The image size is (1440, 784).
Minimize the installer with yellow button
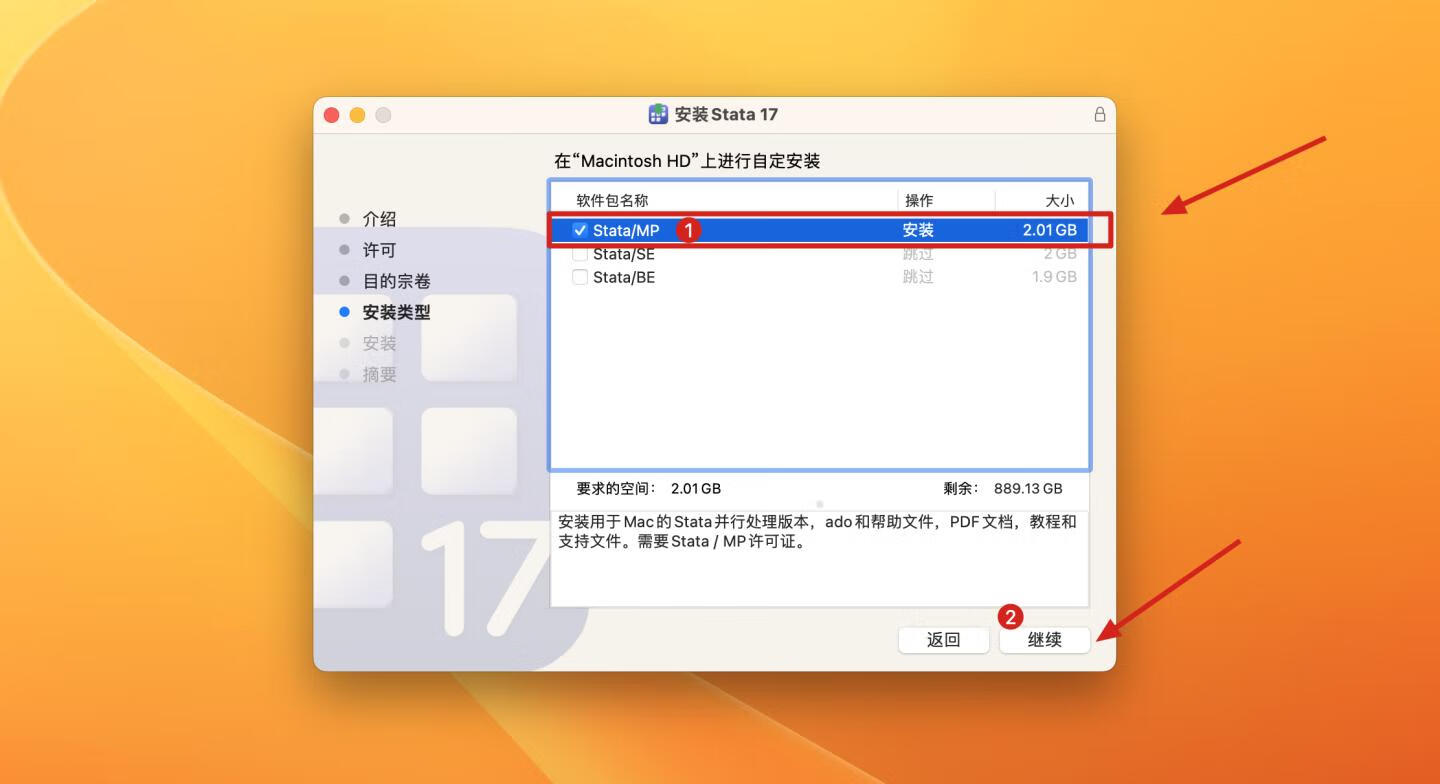pyautogui.click(x=357, y=115)
